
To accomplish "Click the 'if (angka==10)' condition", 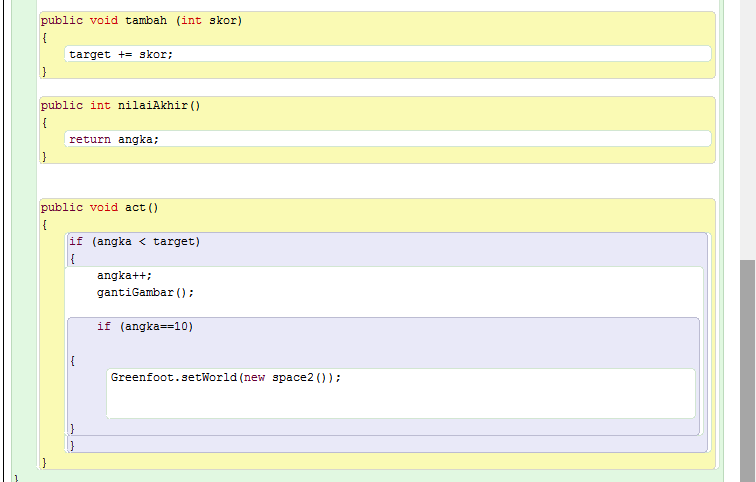I will click(x=145, y=326).
